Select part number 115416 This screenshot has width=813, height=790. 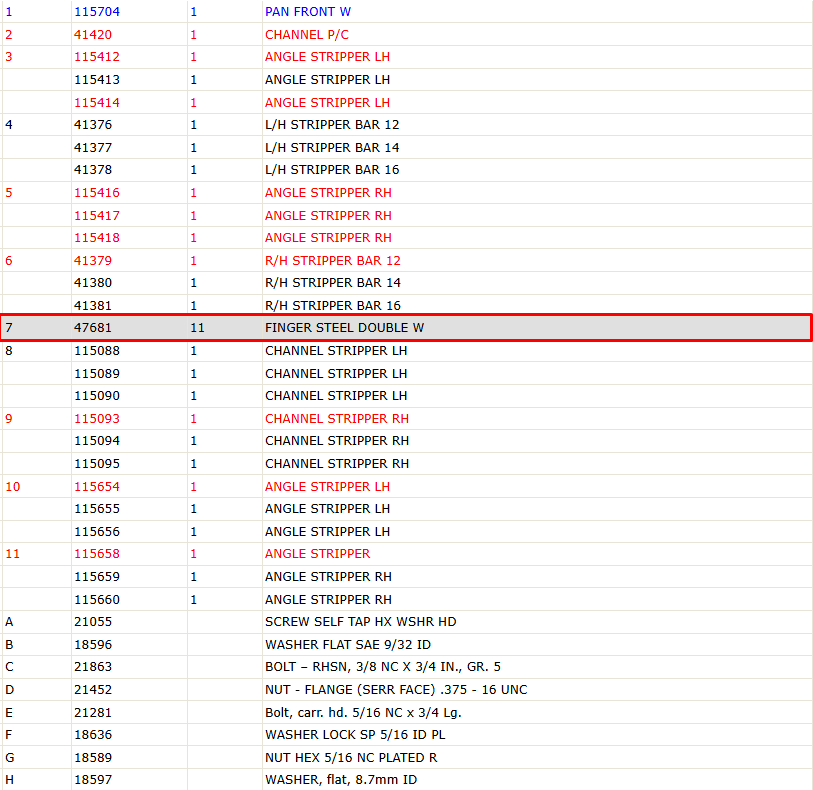pyautogui.click(x=97, y=193)
